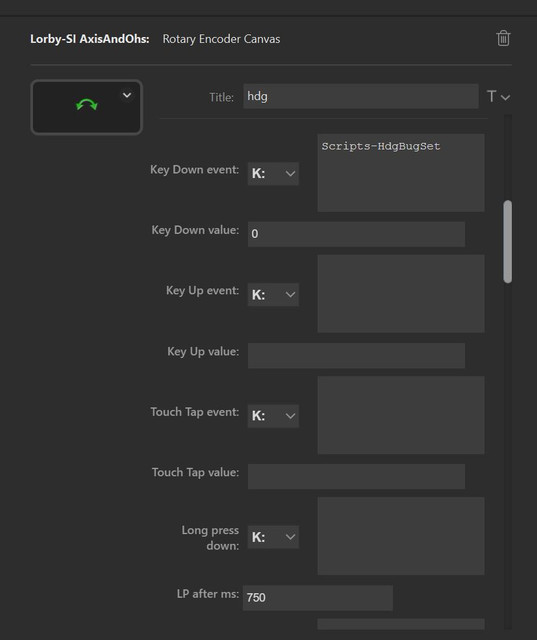Open the Long press down K: dropdown
537x640 pixels.
pyautogui.click(x=273, y=537)
